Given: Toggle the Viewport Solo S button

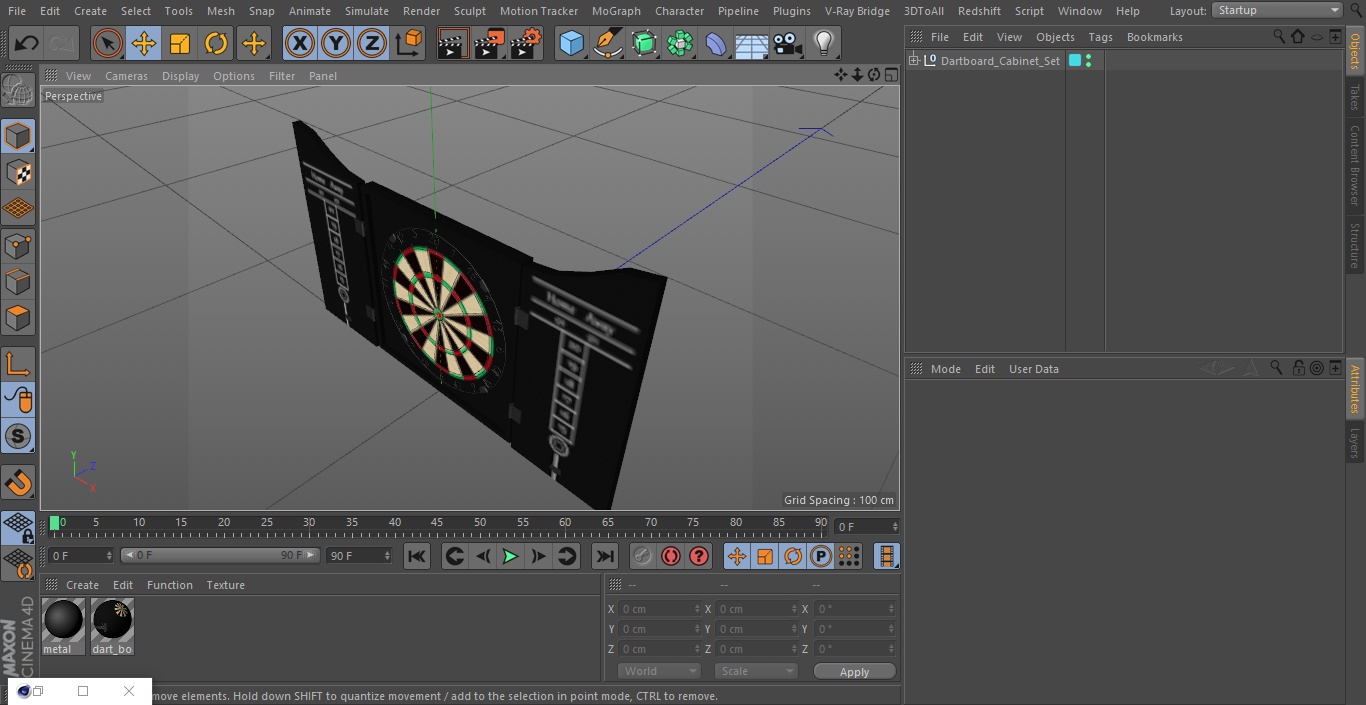Looking at the screenshot, I should click(18, 437).
